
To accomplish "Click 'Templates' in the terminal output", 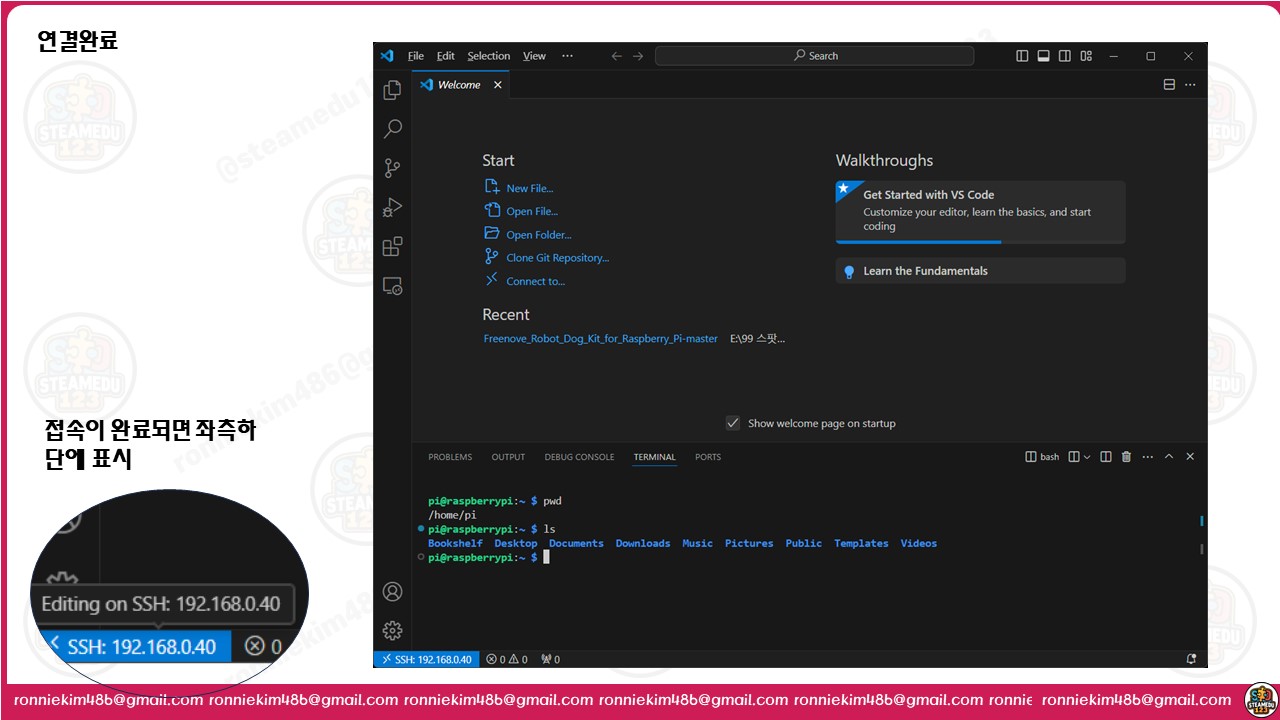I will (x=861, y=544).
